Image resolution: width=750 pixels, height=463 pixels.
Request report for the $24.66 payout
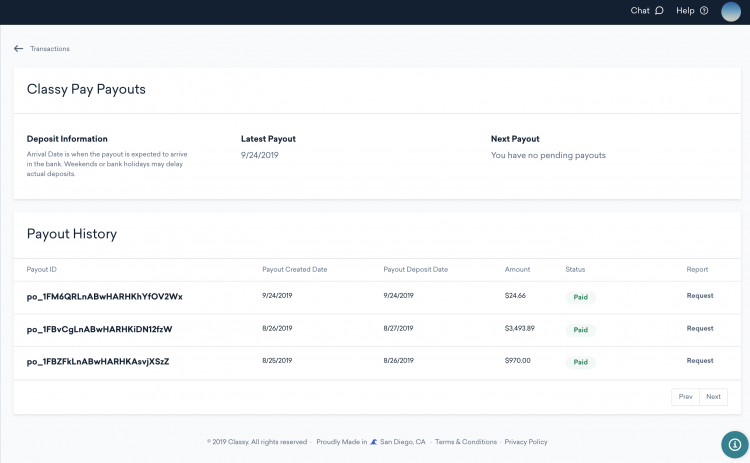click(700, 296)
